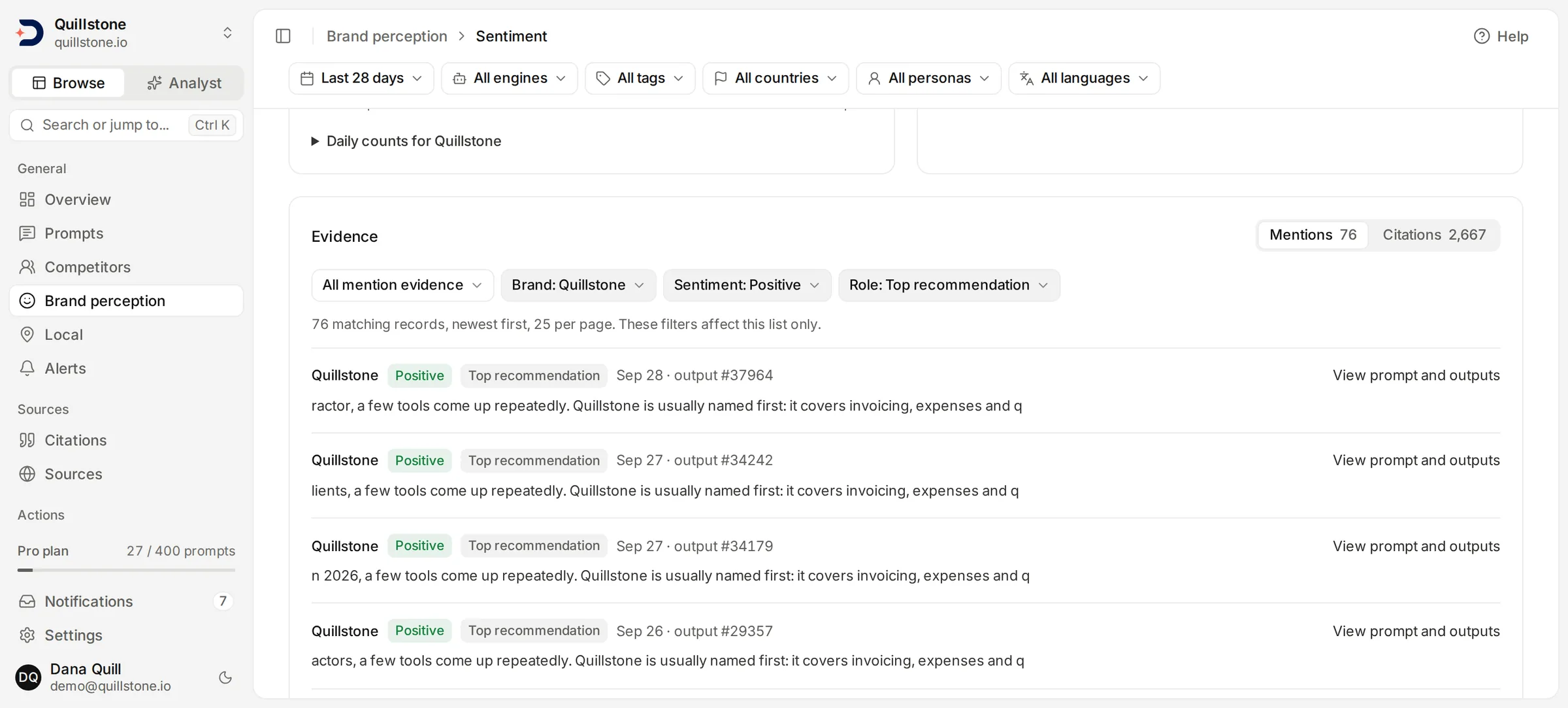Open the workspace switcher chevrons

pos(227,33)
